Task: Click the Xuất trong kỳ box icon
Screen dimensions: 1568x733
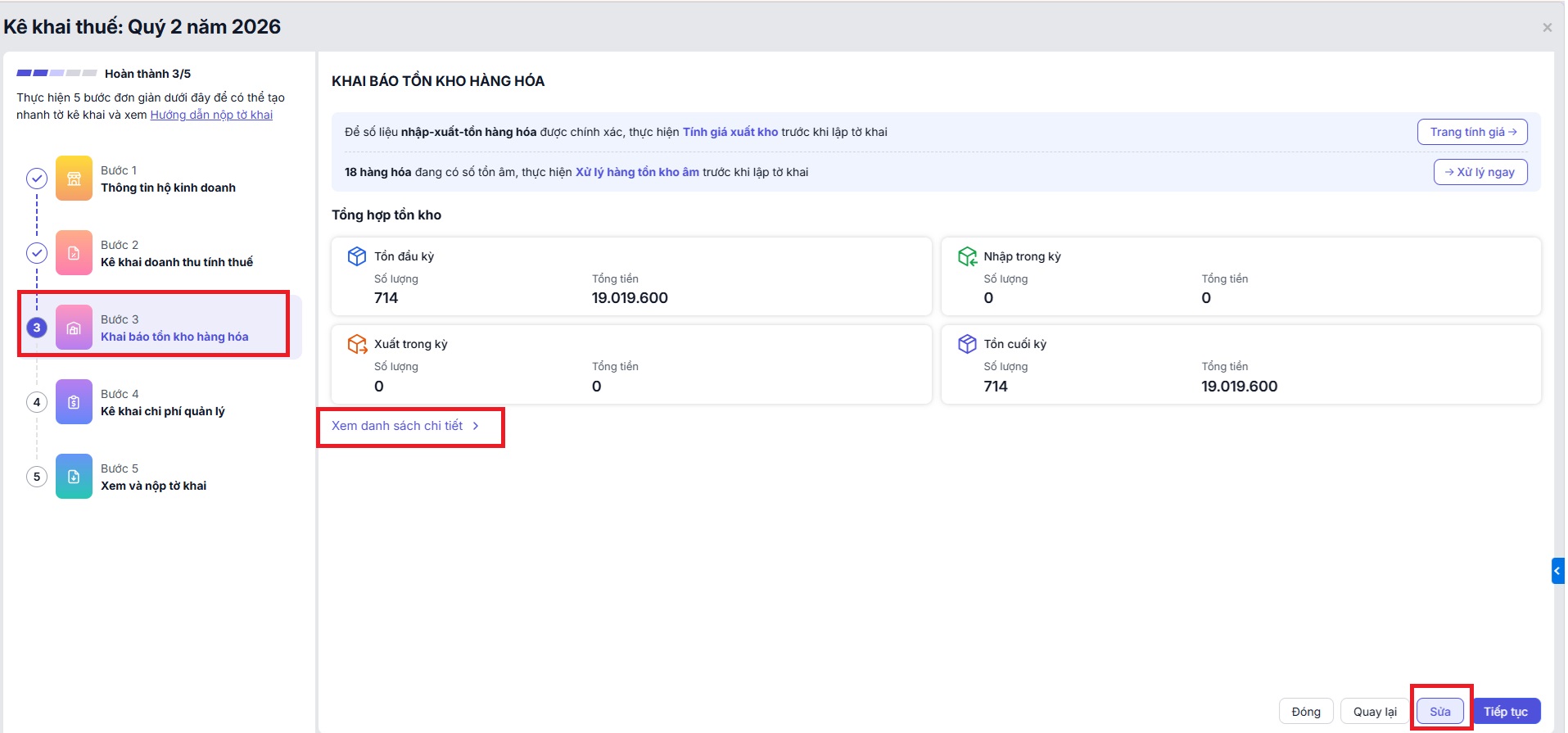Action: pyautogui.click(x=357, y=344)
